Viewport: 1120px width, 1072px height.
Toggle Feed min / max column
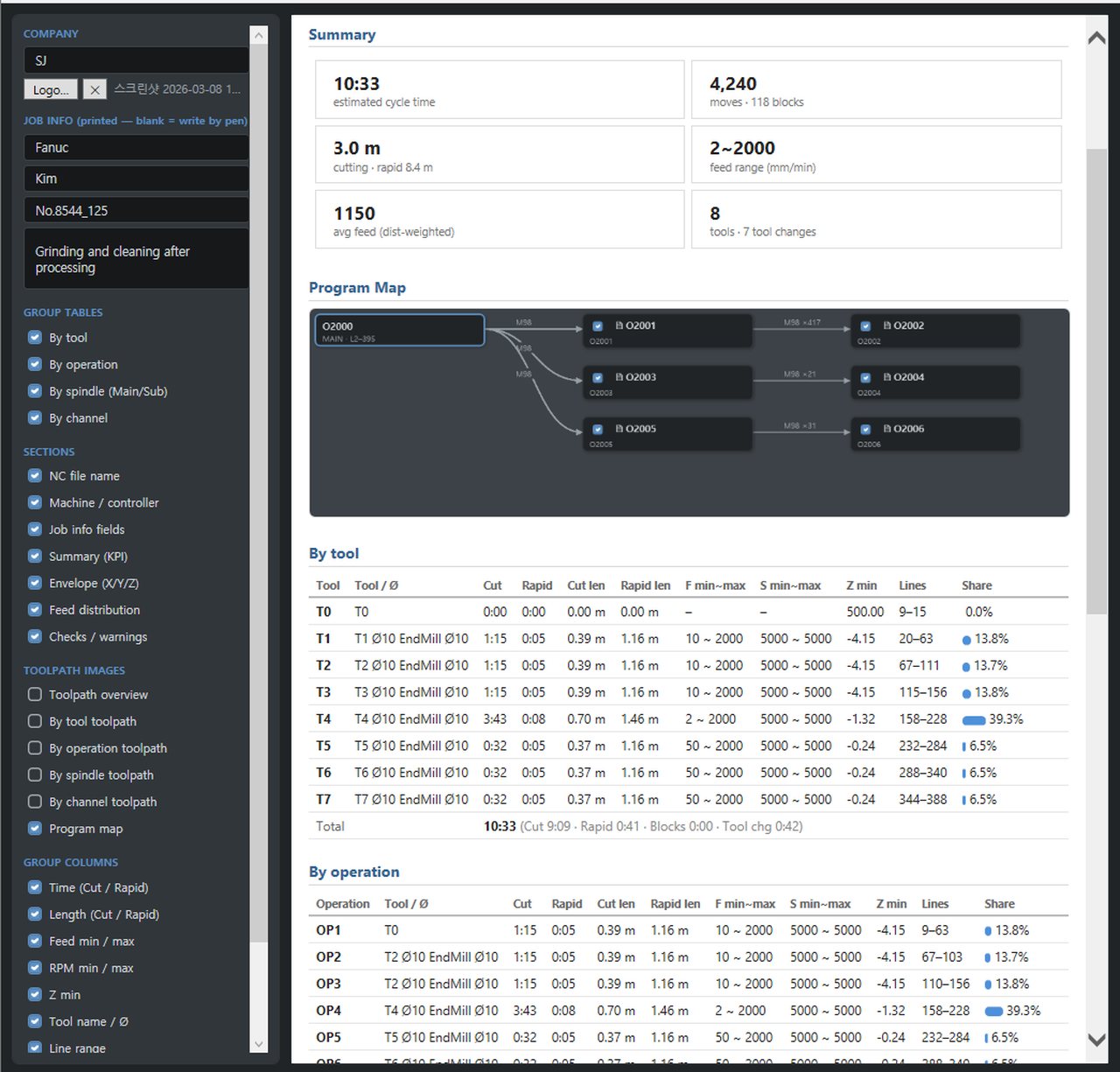pyautogui.click(x=35, y=941)
